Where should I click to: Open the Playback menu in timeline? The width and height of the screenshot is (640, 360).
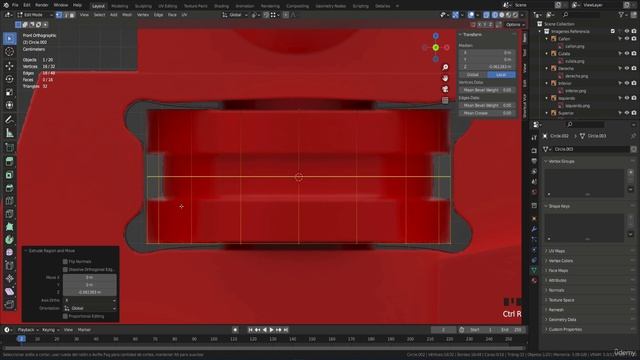[x=28, y=330]
